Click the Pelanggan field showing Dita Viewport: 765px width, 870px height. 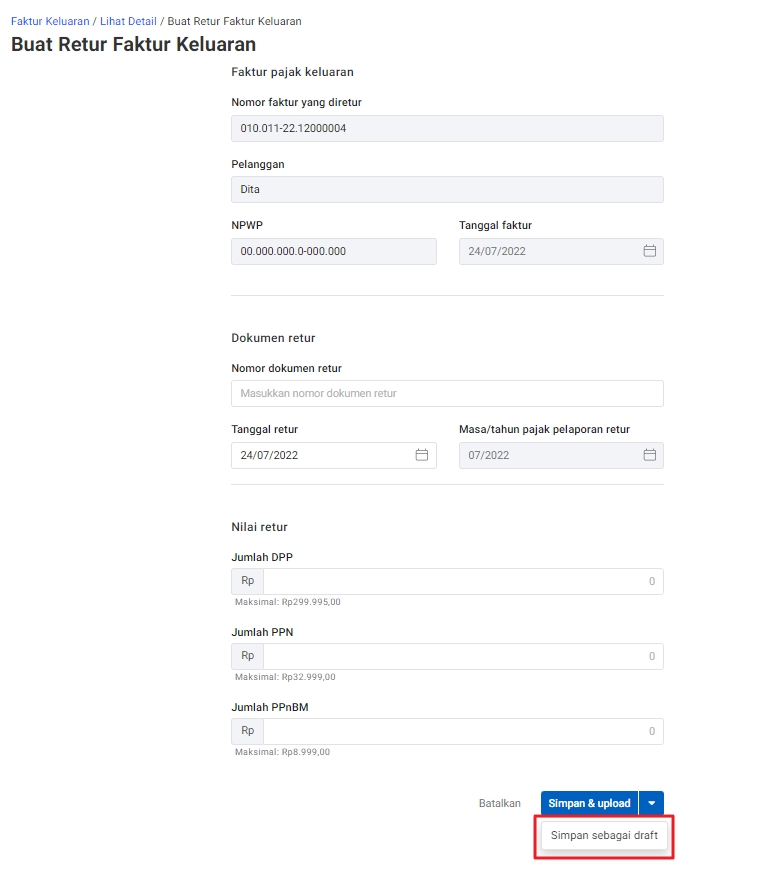pos(447,189)
